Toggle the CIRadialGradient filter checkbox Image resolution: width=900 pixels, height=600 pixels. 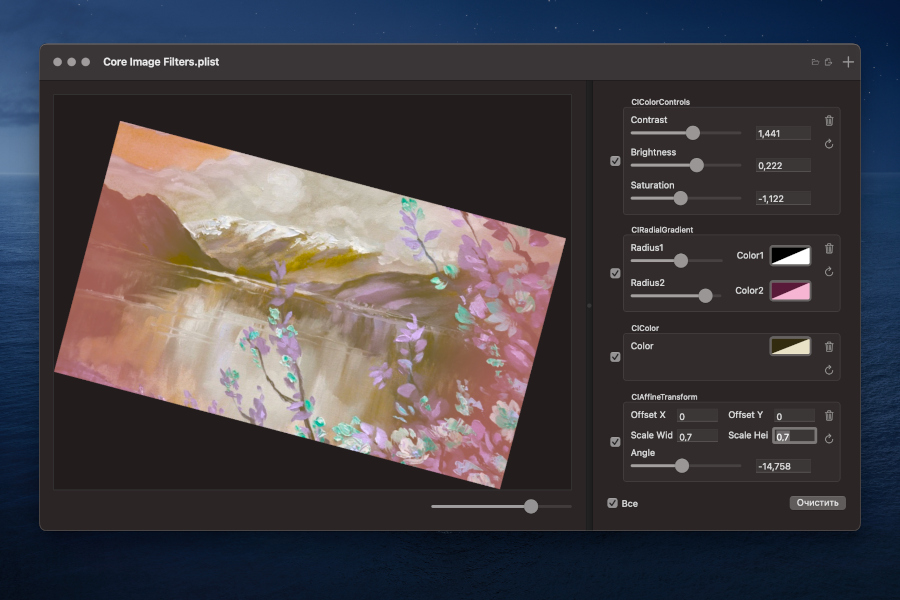point(614,272)
